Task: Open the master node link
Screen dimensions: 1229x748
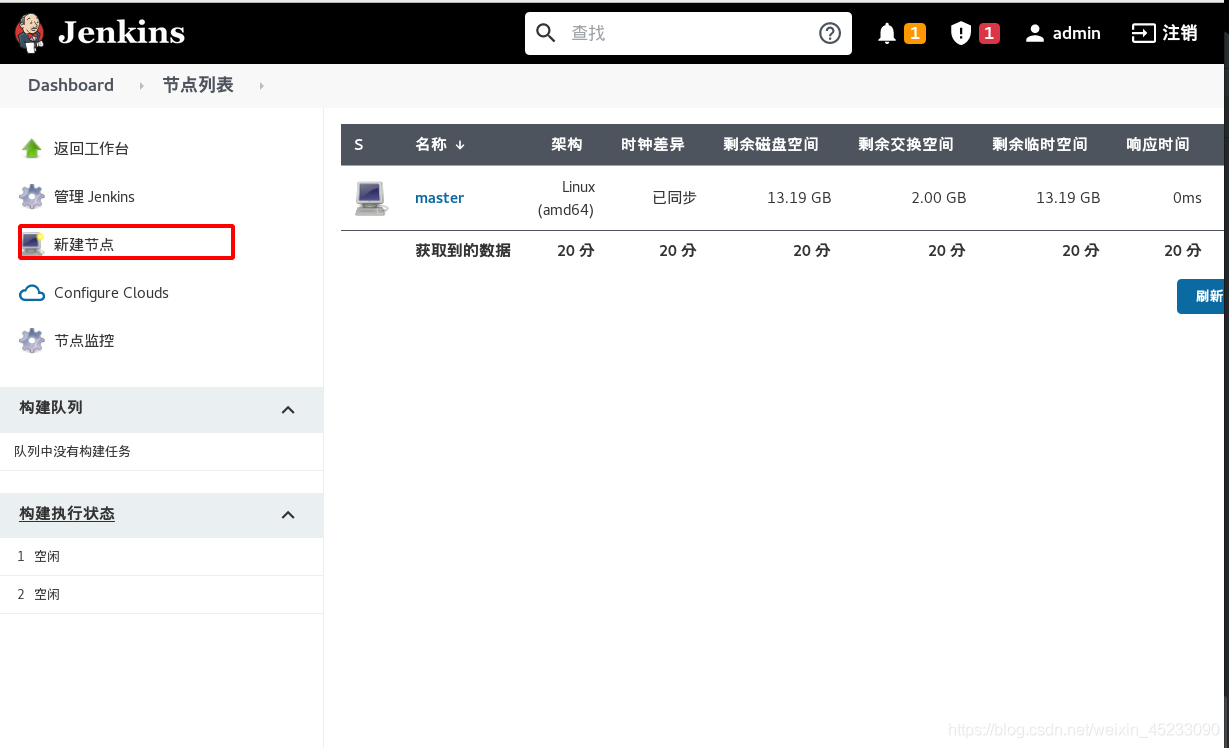Action: coord(439,198)
